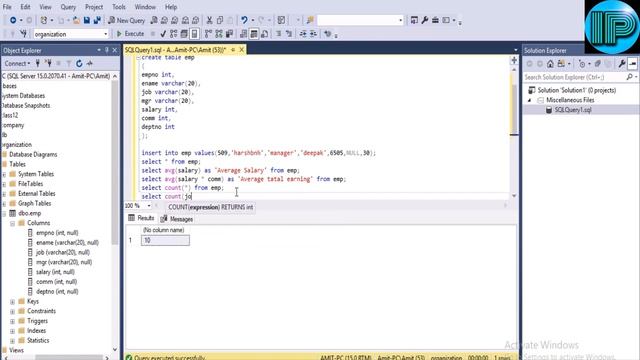This screenshot has height=360, width=640.
Task: Switch output to Results to Grid
Action: tap(254, 34)
